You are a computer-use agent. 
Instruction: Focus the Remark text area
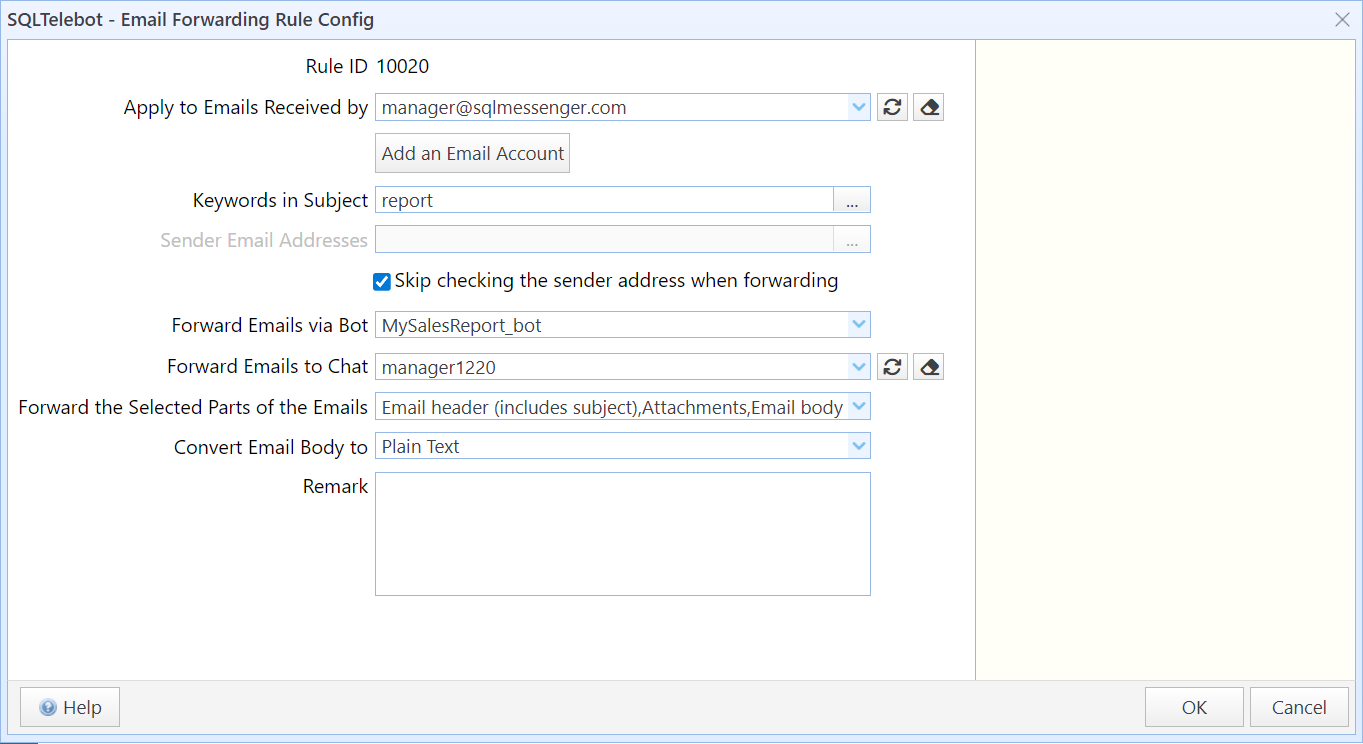pos(622,534)
